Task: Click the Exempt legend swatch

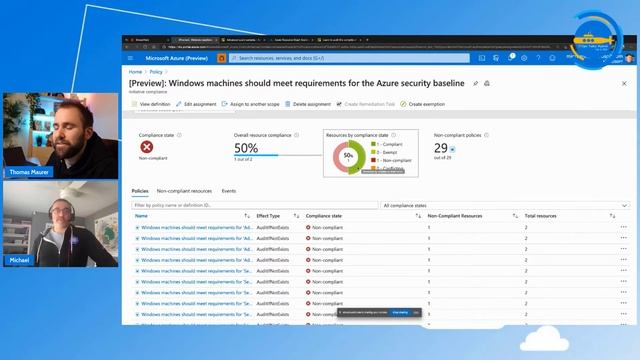Action: [x=373, y=152]
